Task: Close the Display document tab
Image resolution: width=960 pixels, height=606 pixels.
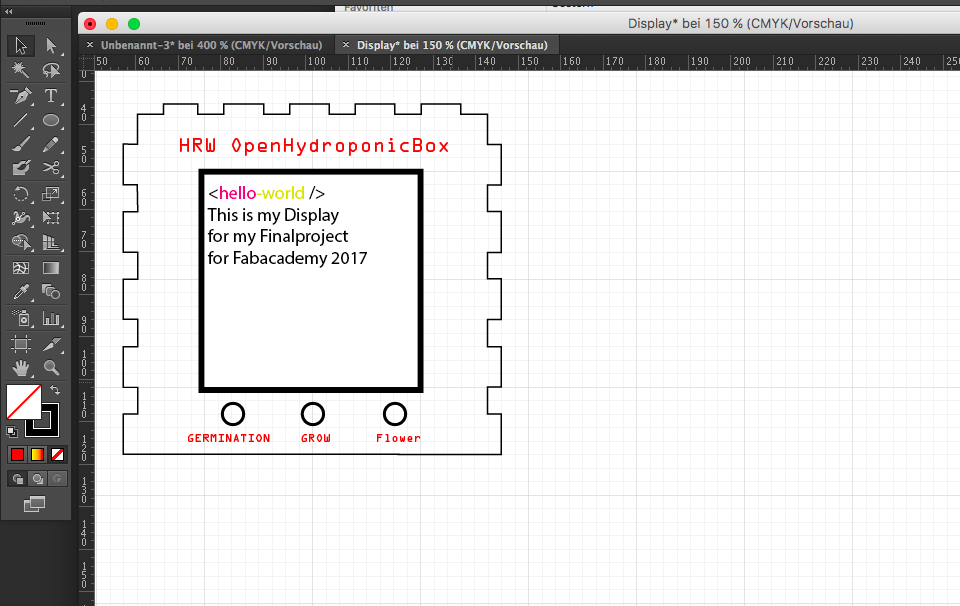Action: [346, 45]
